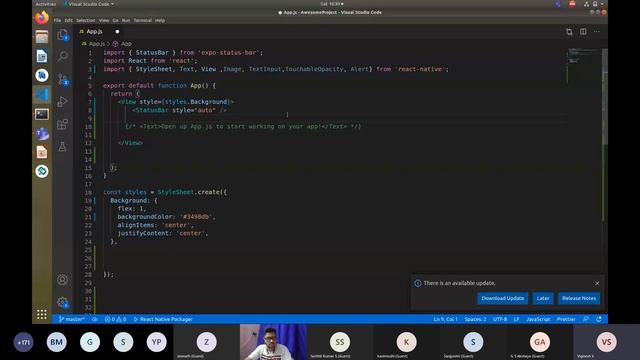Click the Release Notes button
The width and height of the screenshot is (640, 360).
click(x=579, y=298)
